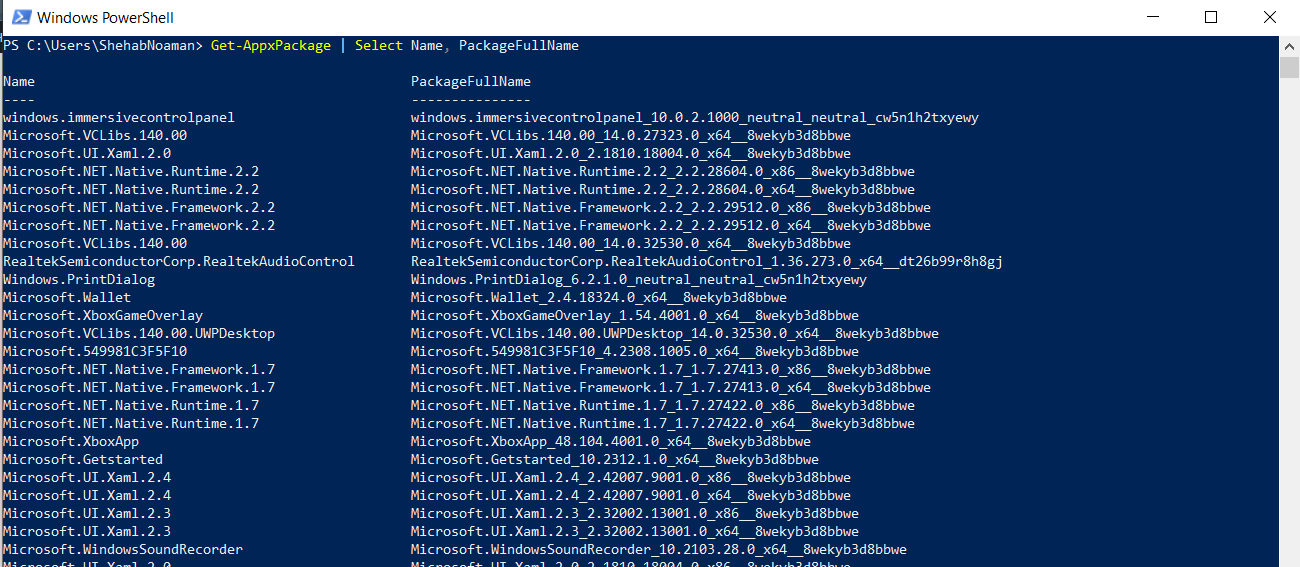Click the Name column header
This screenshot has width=1300, height=567.
(x=19, y=82)
